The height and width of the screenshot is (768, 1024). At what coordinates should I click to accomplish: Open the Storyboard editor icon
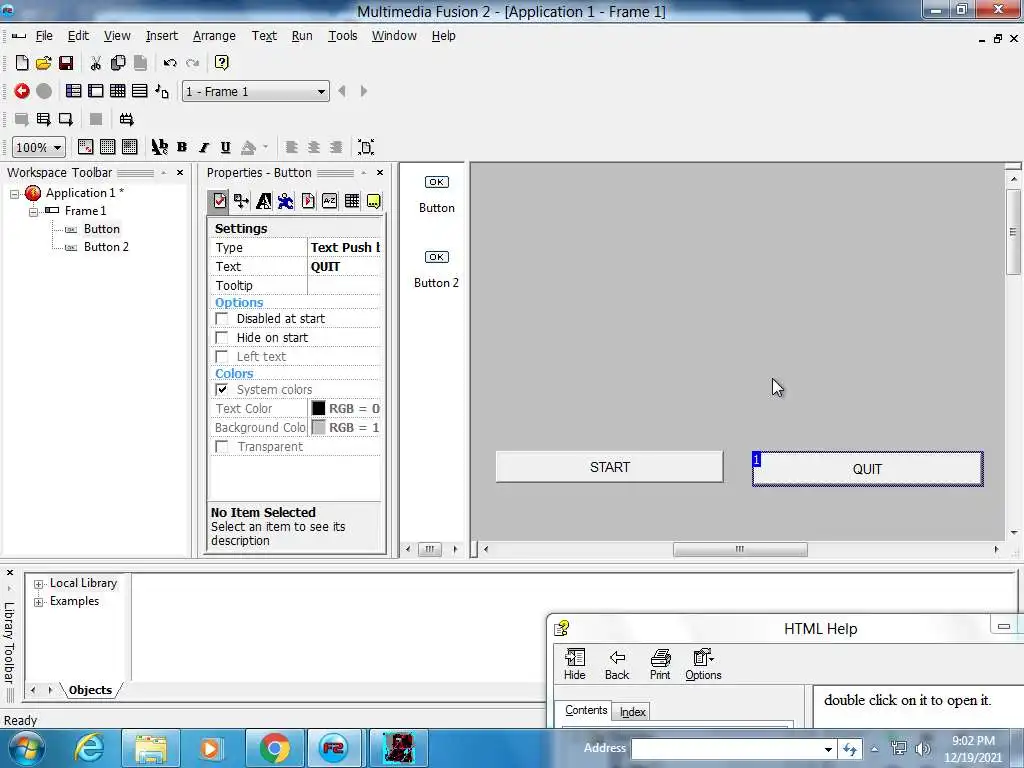click(x=74, y=91)
